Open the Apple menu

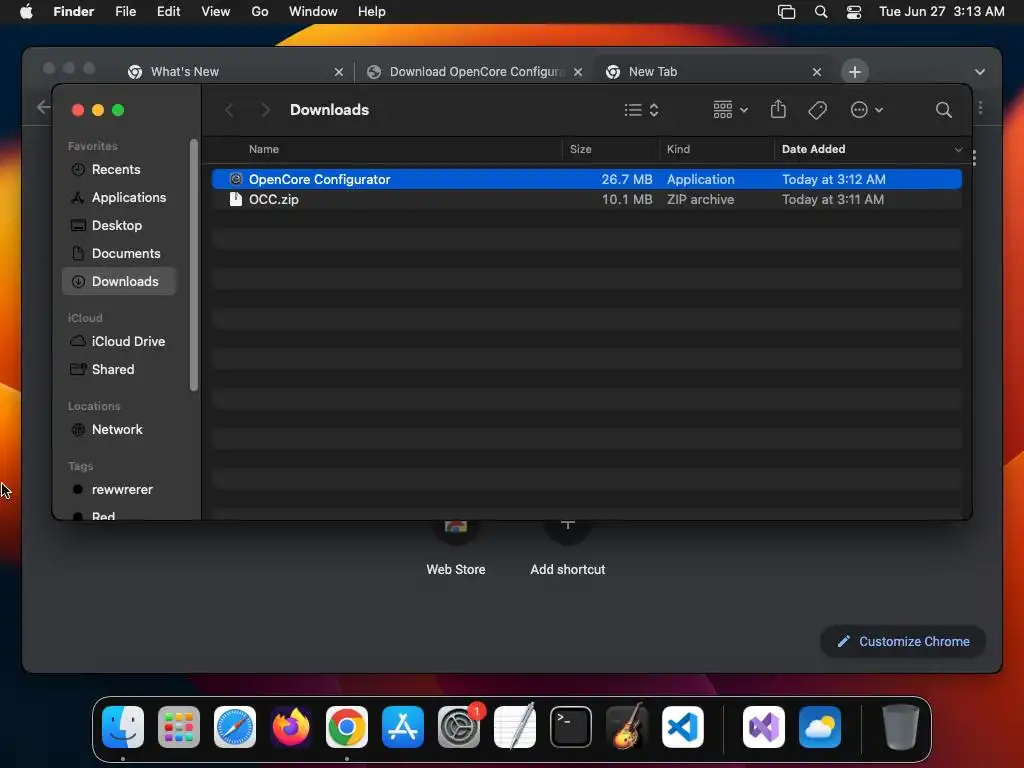tap(26, 12)
